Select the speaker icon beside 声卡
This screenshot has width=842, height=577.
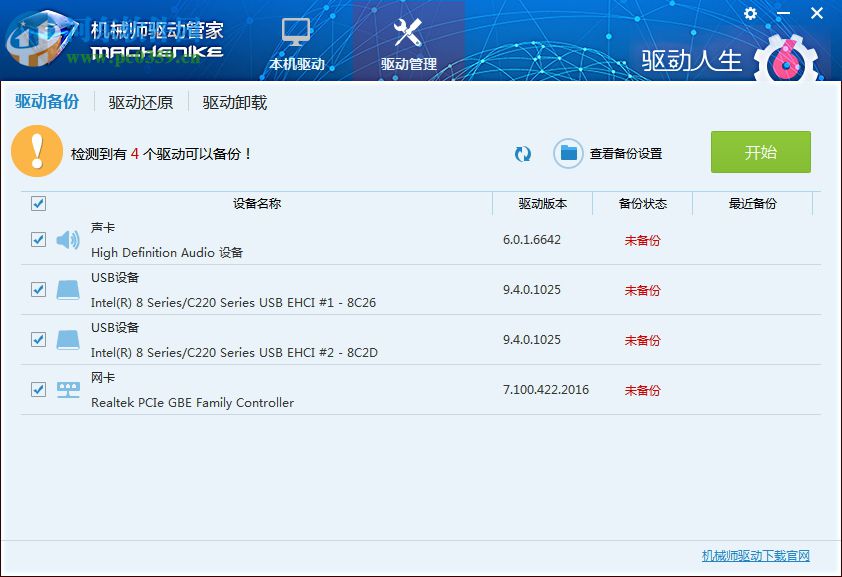pos(67,239)
